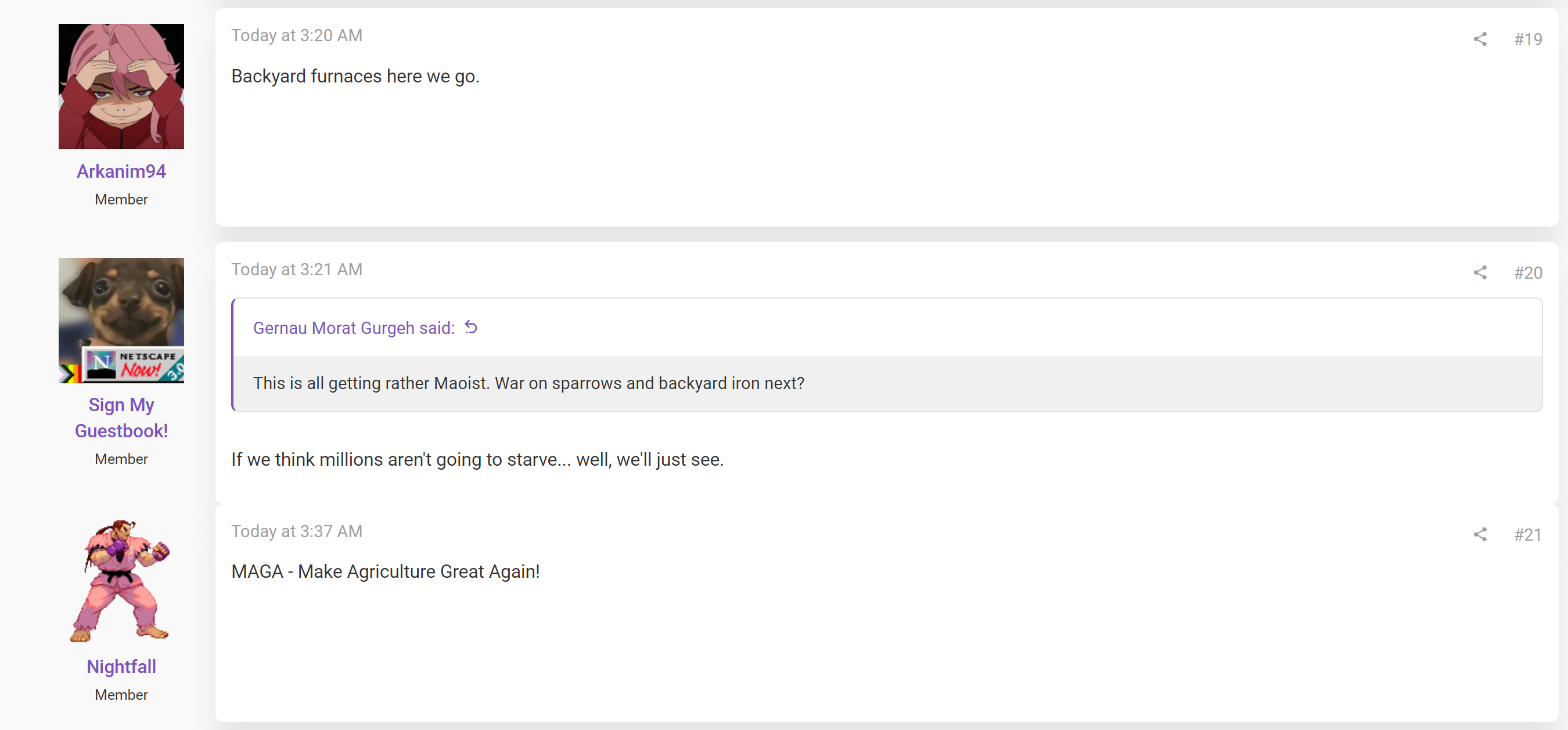Click the 'Today at 3:21 AM' timestamp

coord(296,269)
